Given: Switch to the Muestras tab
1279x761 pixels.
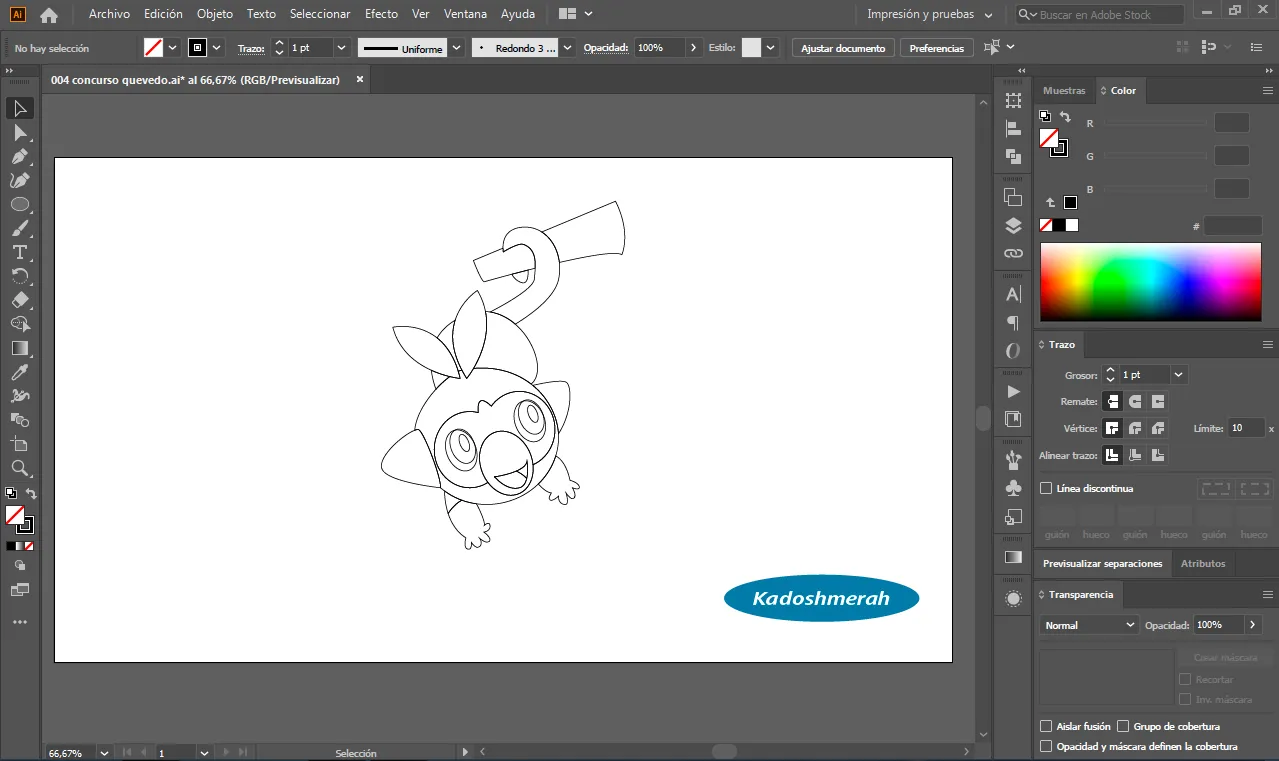Looking at the screenshot, I should 1064,90.
